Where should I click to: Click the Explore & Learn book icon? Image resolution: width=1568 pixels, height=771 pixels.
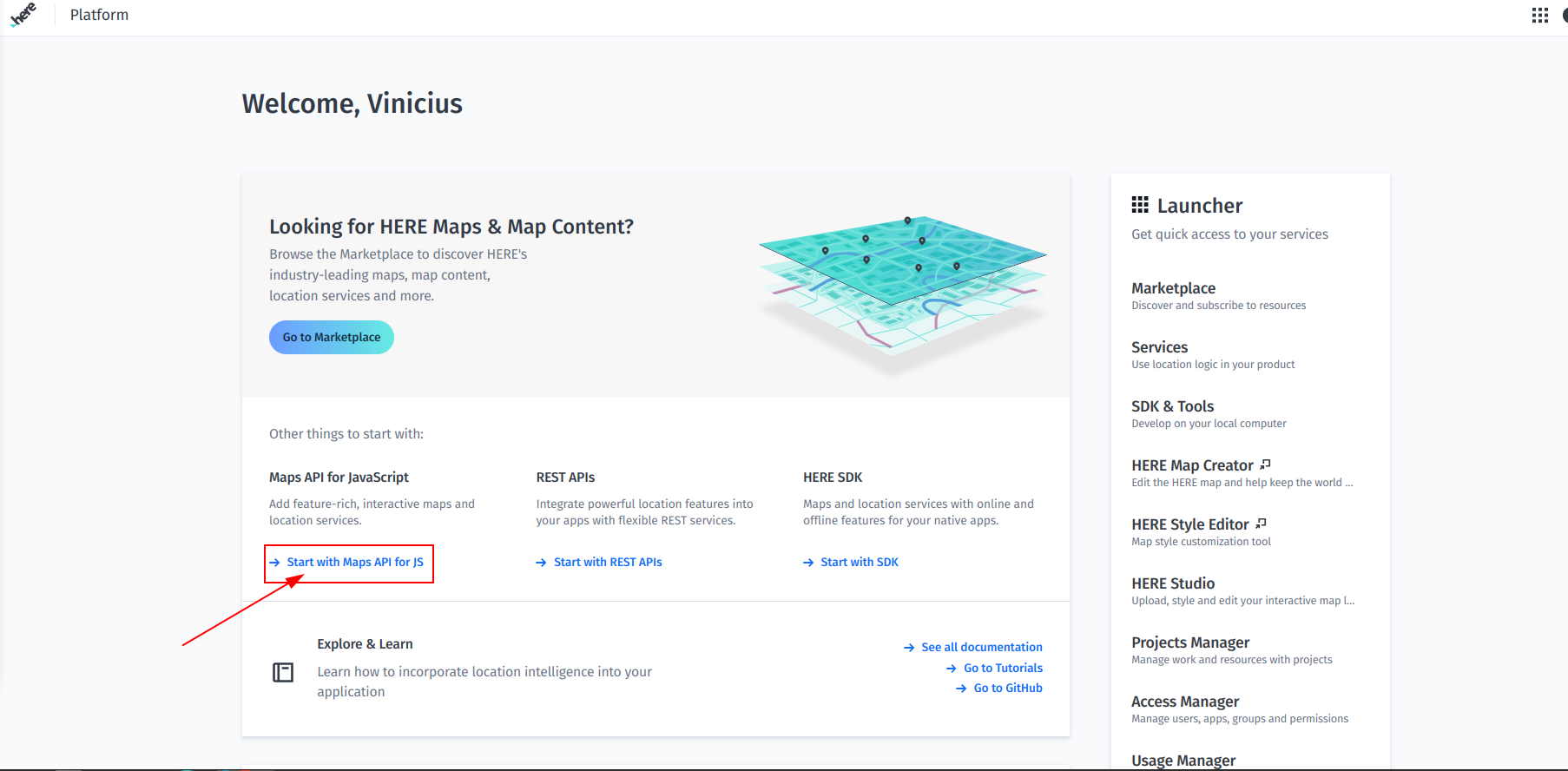click(283, 672)
